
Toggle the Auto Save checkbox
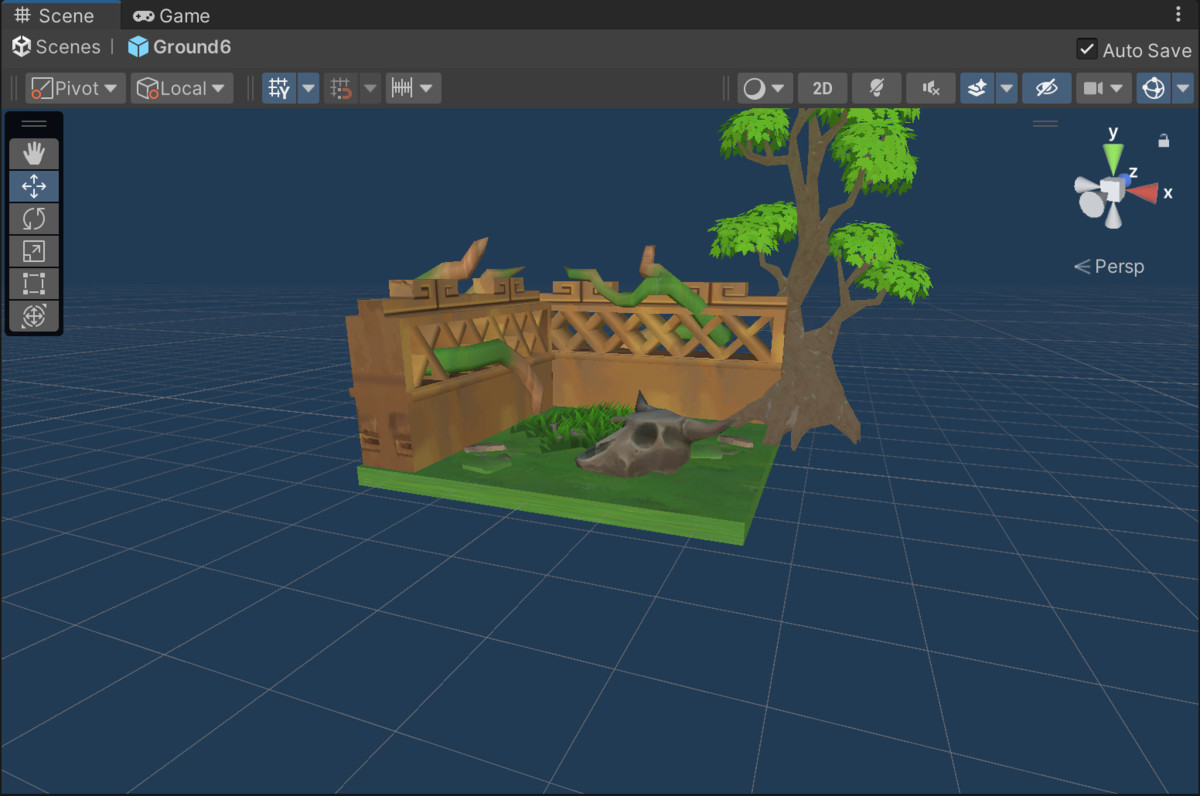pyautogui.click(x=1086, y=49)
